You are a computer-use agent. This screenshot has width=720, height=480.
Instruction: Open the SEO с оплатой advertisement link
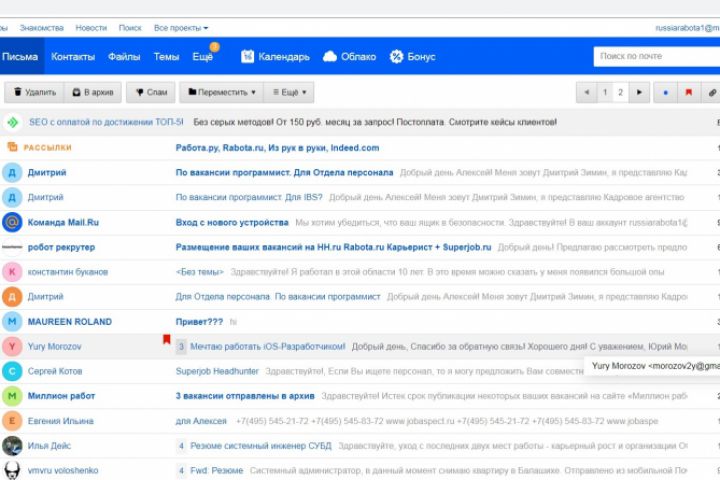pos(106,122)
